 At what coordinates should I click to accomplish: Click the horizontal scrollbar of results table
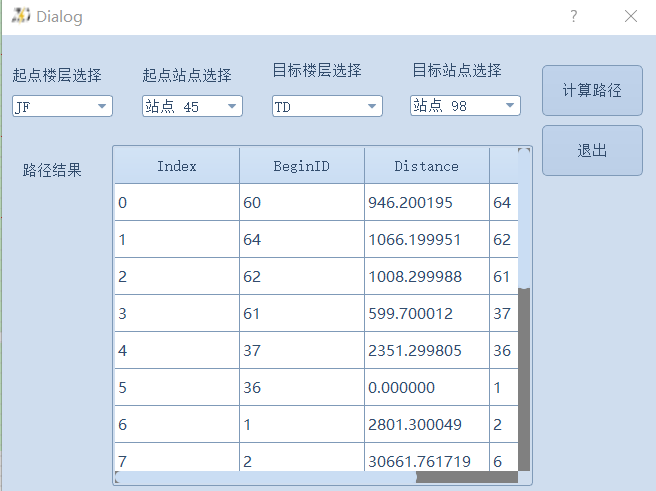click(316, 477)
